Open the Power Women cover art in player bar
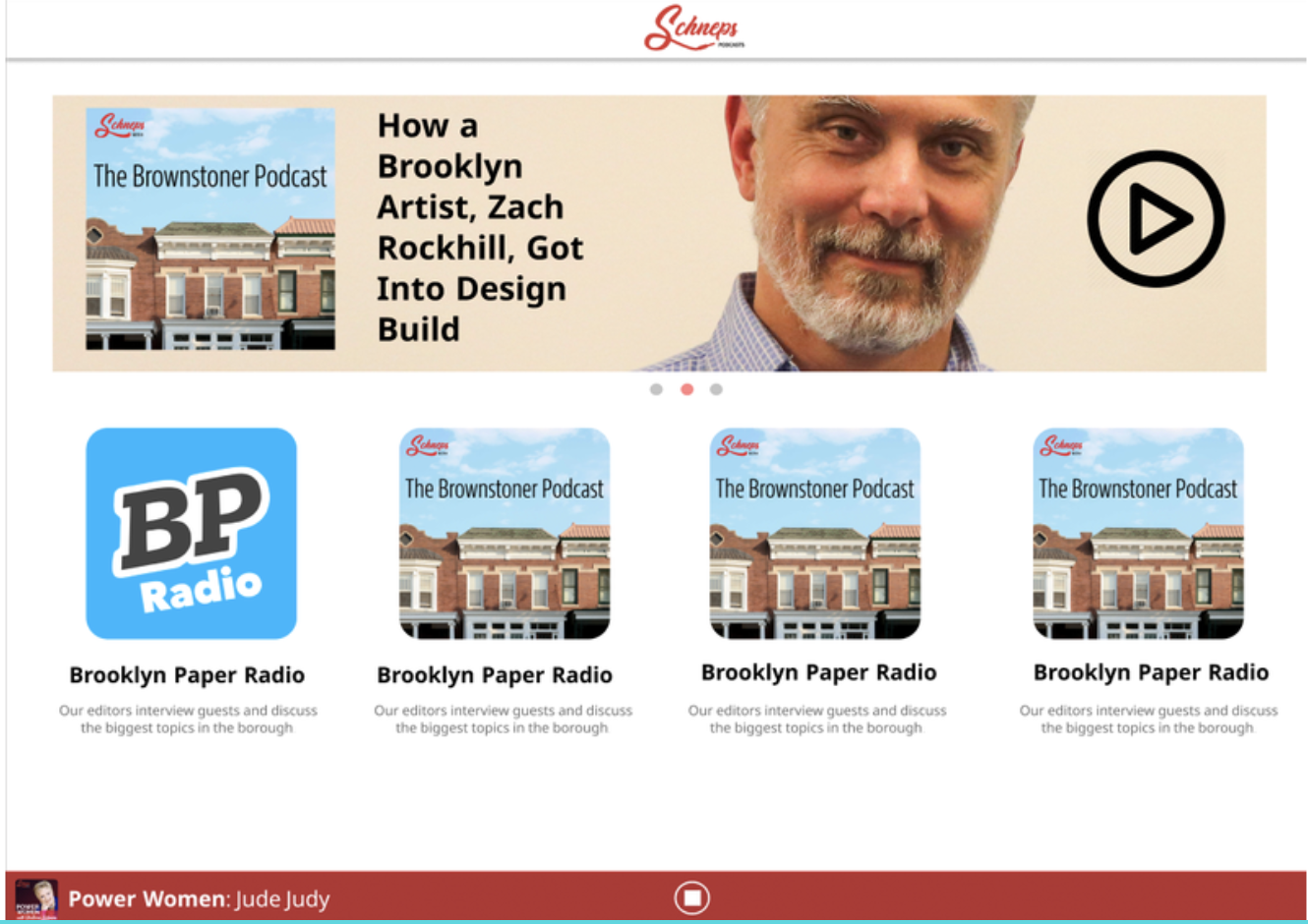The height and width of the screenshot is (924, 1308). point(36,898)
